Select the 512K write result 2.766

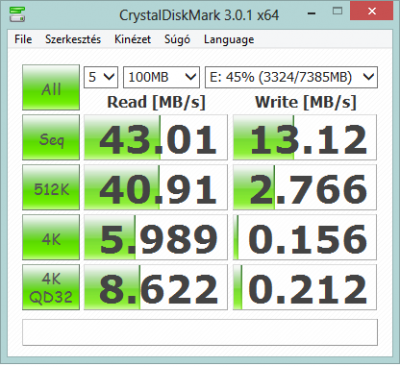[305, 187]
